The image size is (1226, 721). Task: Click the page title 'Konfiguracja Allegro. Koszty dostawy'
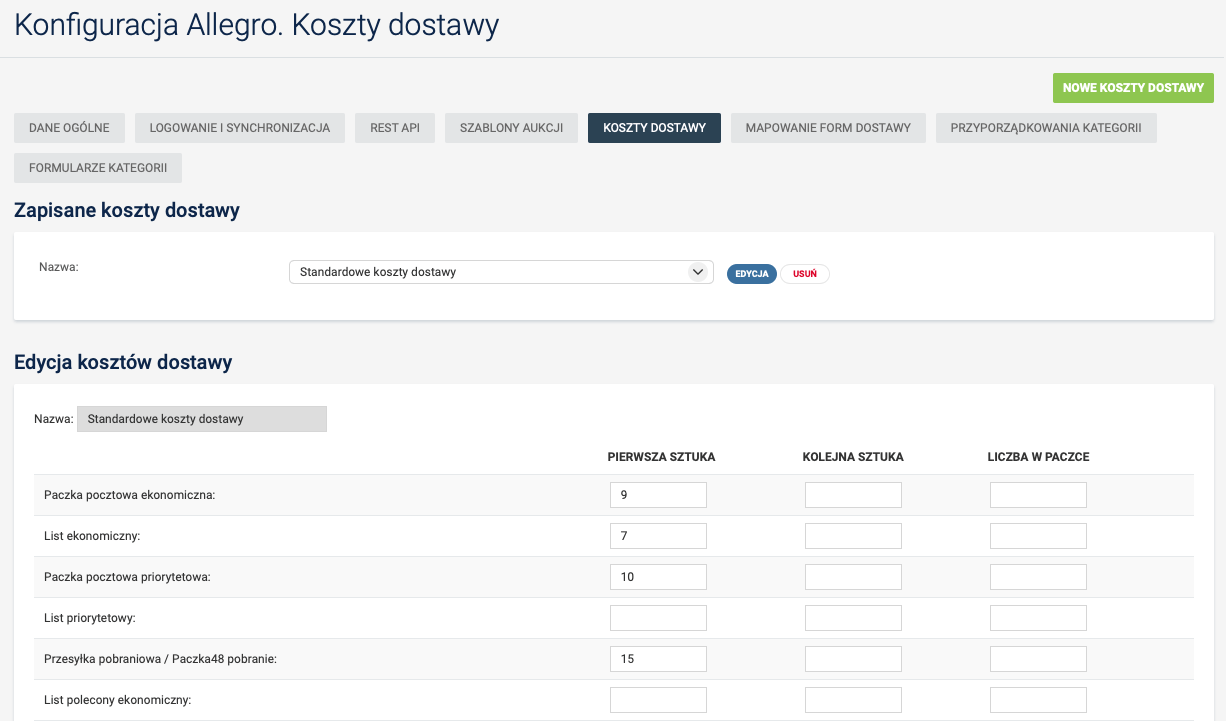[x=257, y=25]
